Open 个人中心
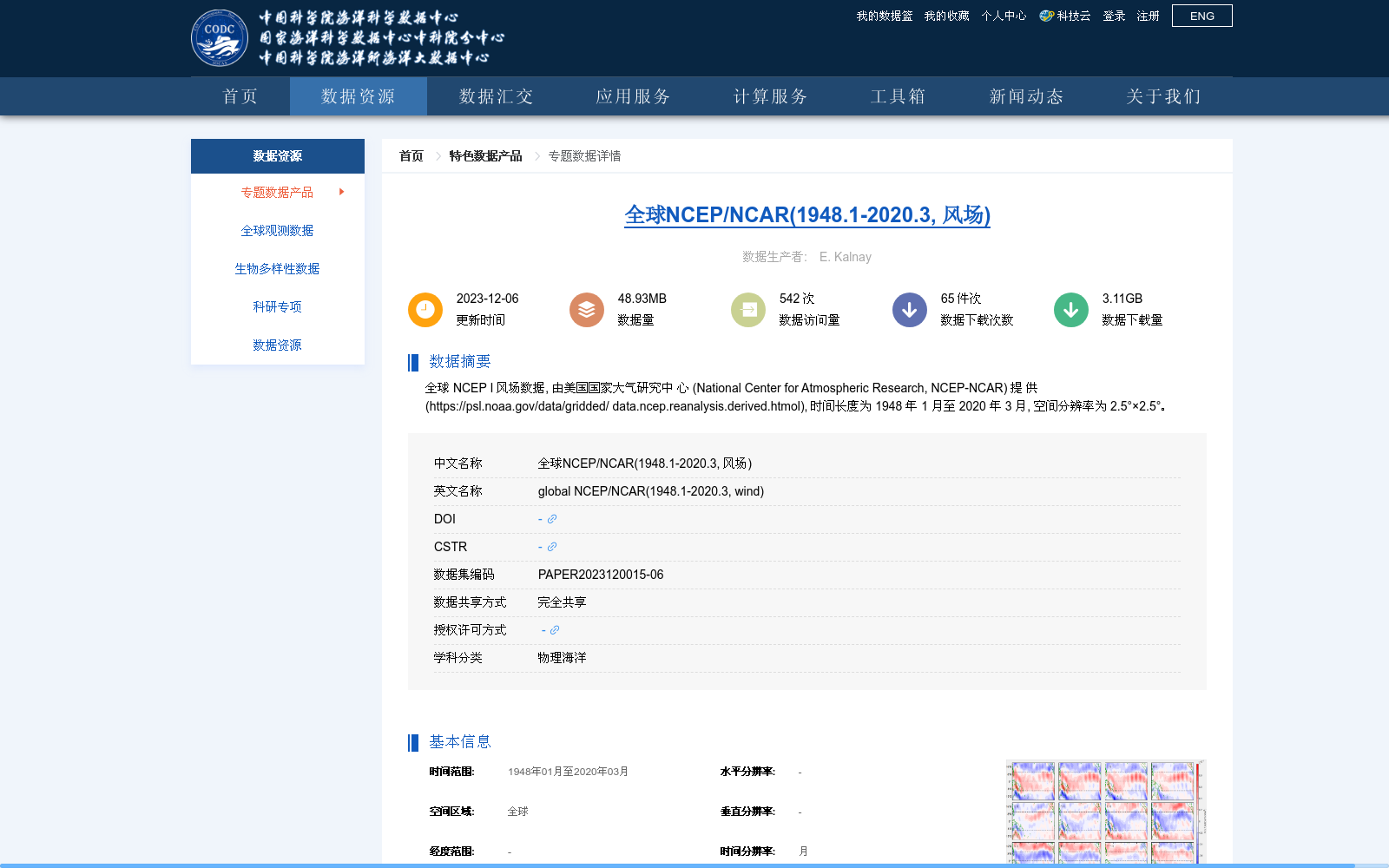This screenshot has height=868, width=1389. pyautogui.click(x=1004, y=16)
